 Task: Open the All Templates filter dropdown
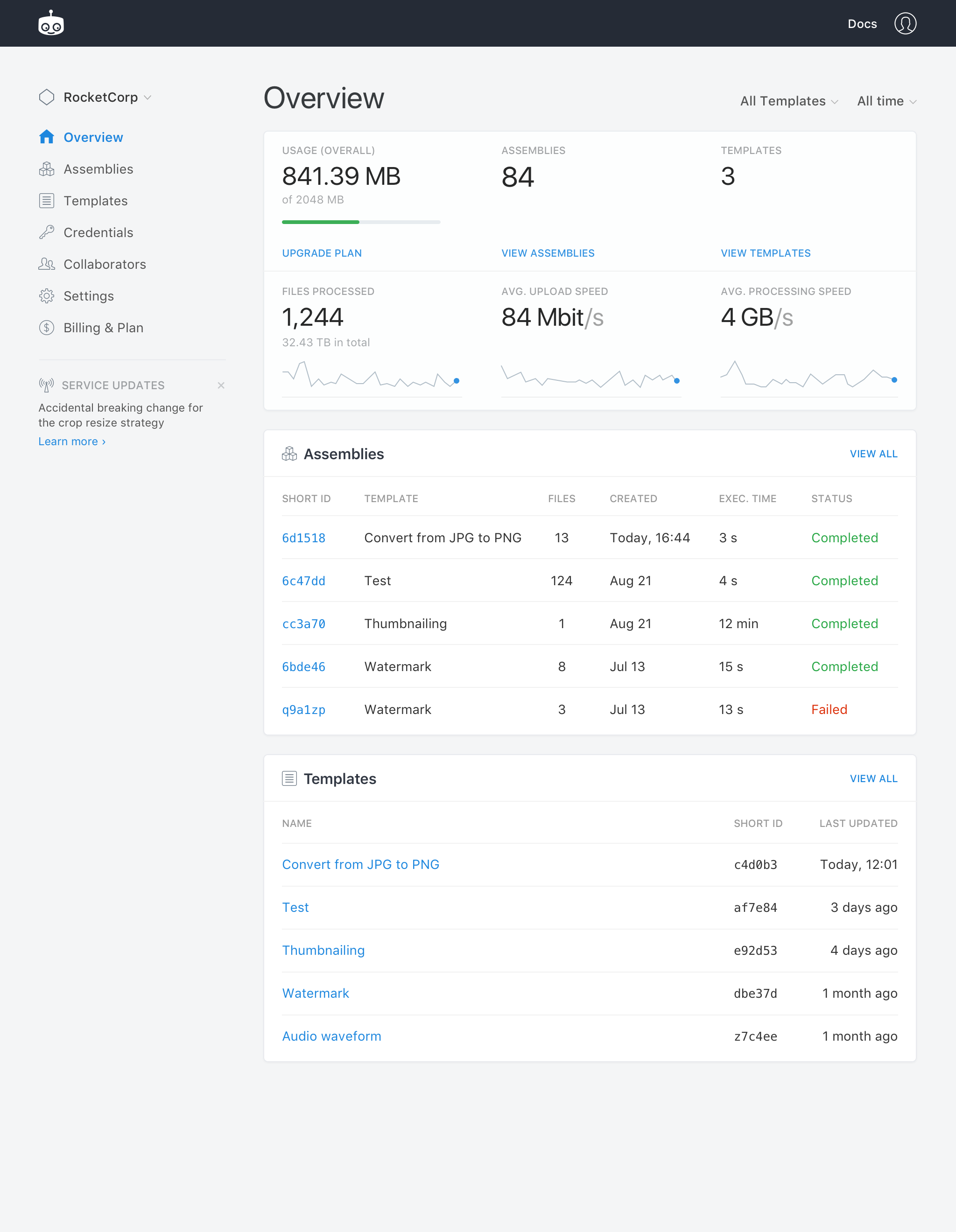(788, 102)
